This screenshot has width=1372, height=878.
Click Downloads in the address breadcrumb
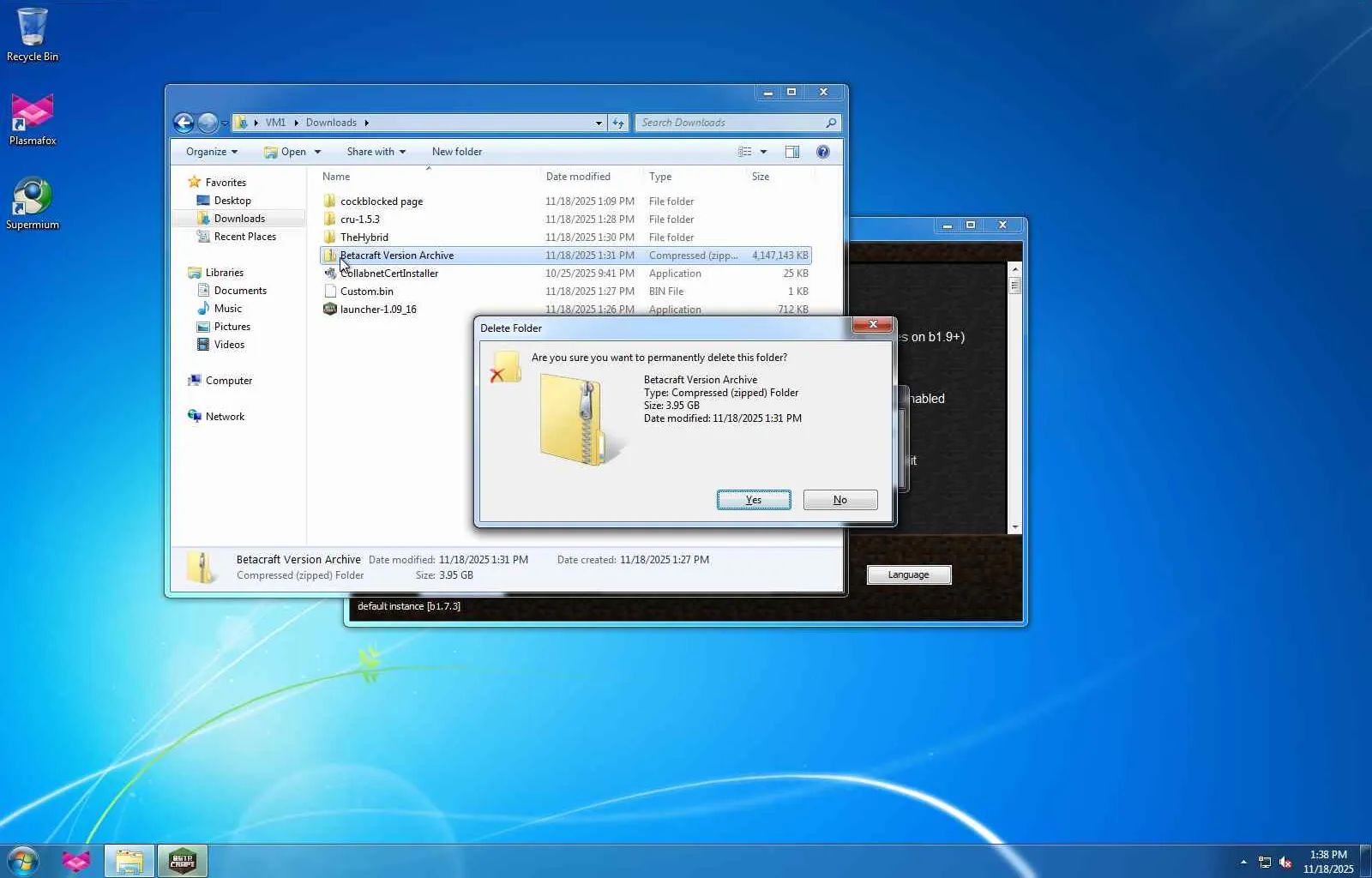331,123
